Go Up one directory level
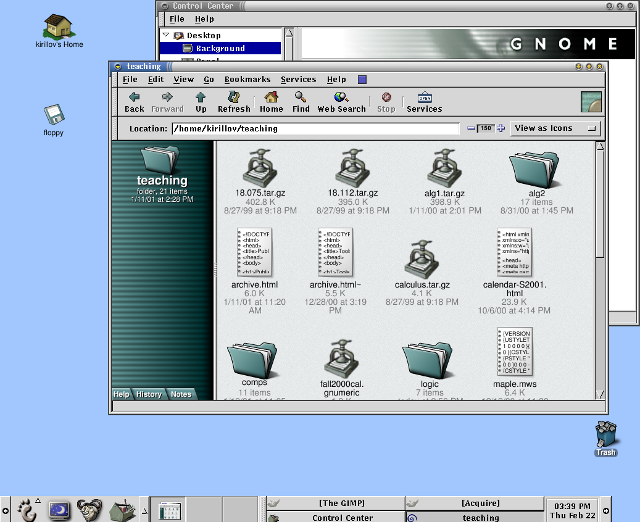This screenshot has width=640, height=522. coord(201,101)
